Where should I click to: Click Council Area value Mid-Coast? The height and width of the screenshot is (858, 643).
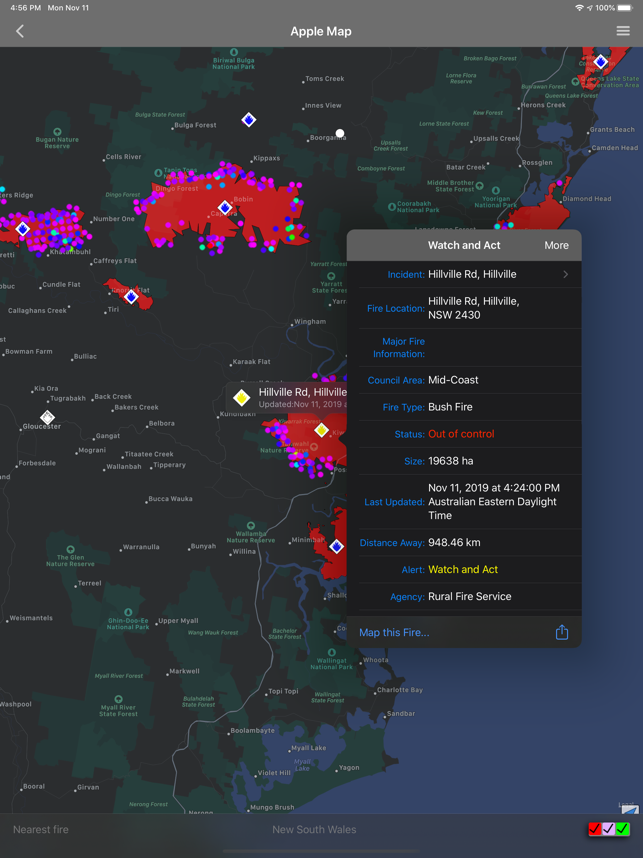(453, 380)
